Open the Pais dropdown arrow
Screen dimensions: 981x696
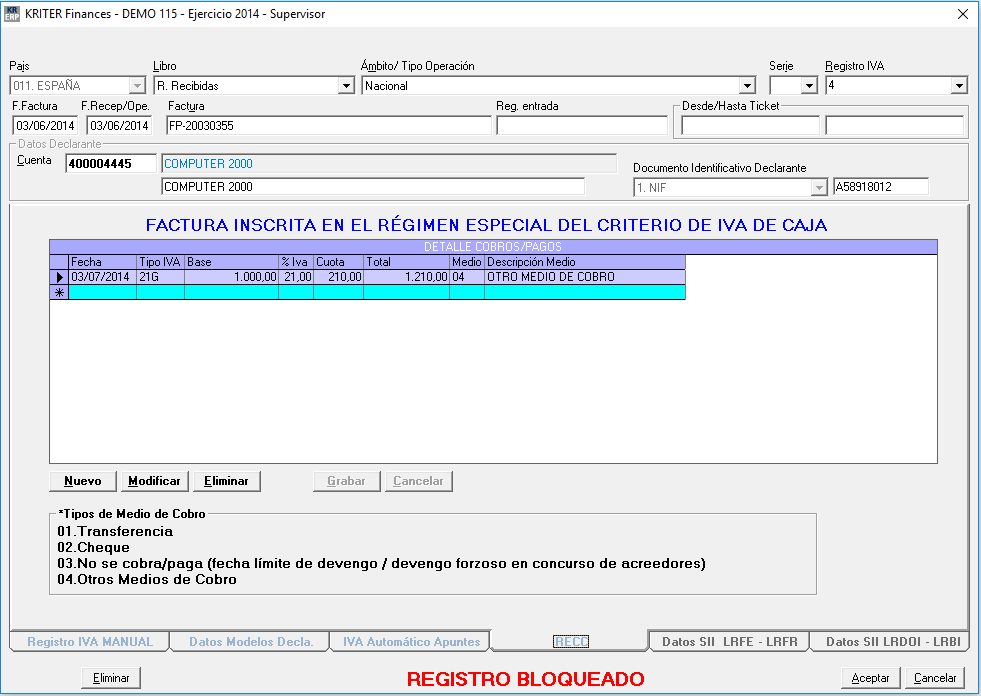tap(137, 86)
